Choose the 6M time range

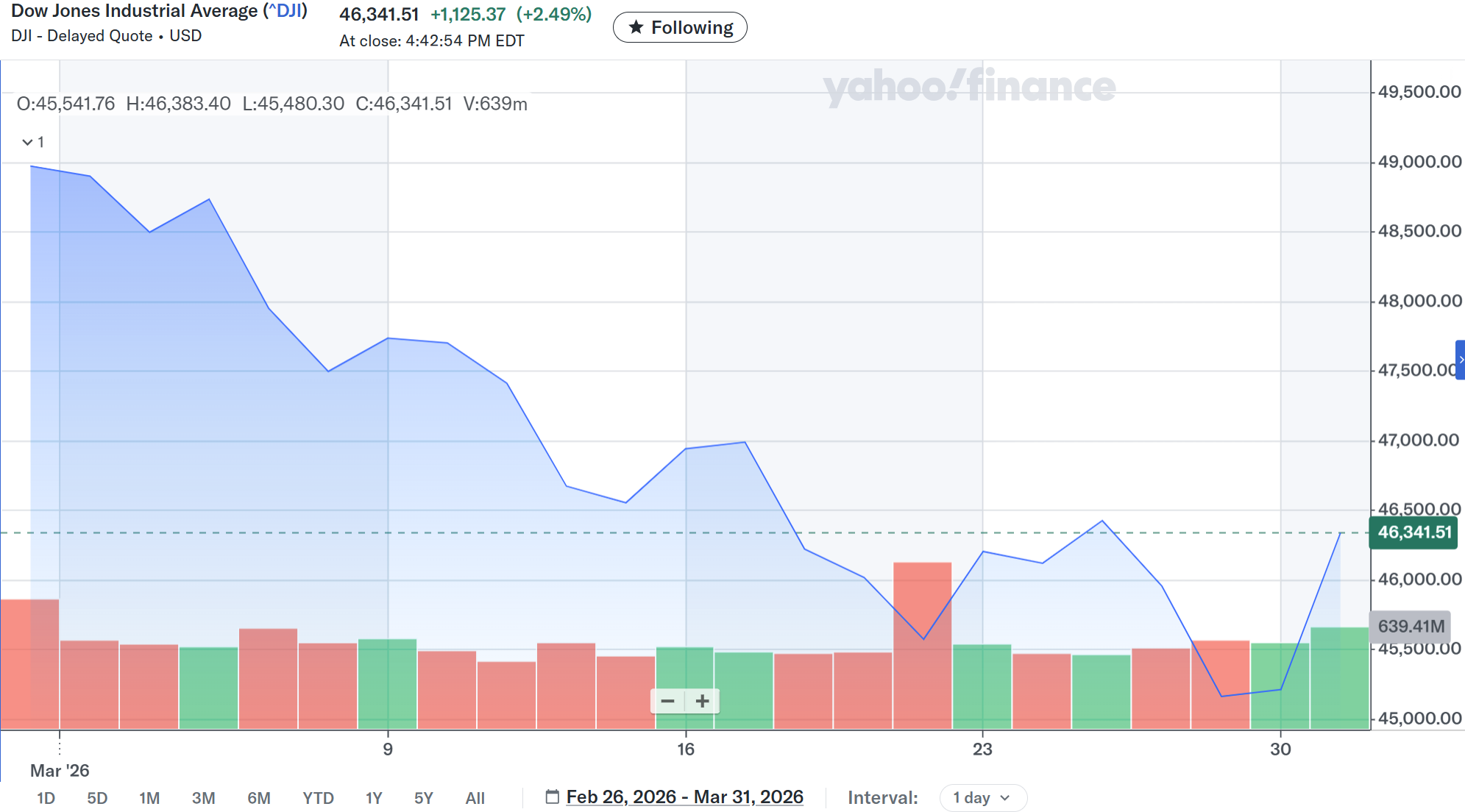259,798
